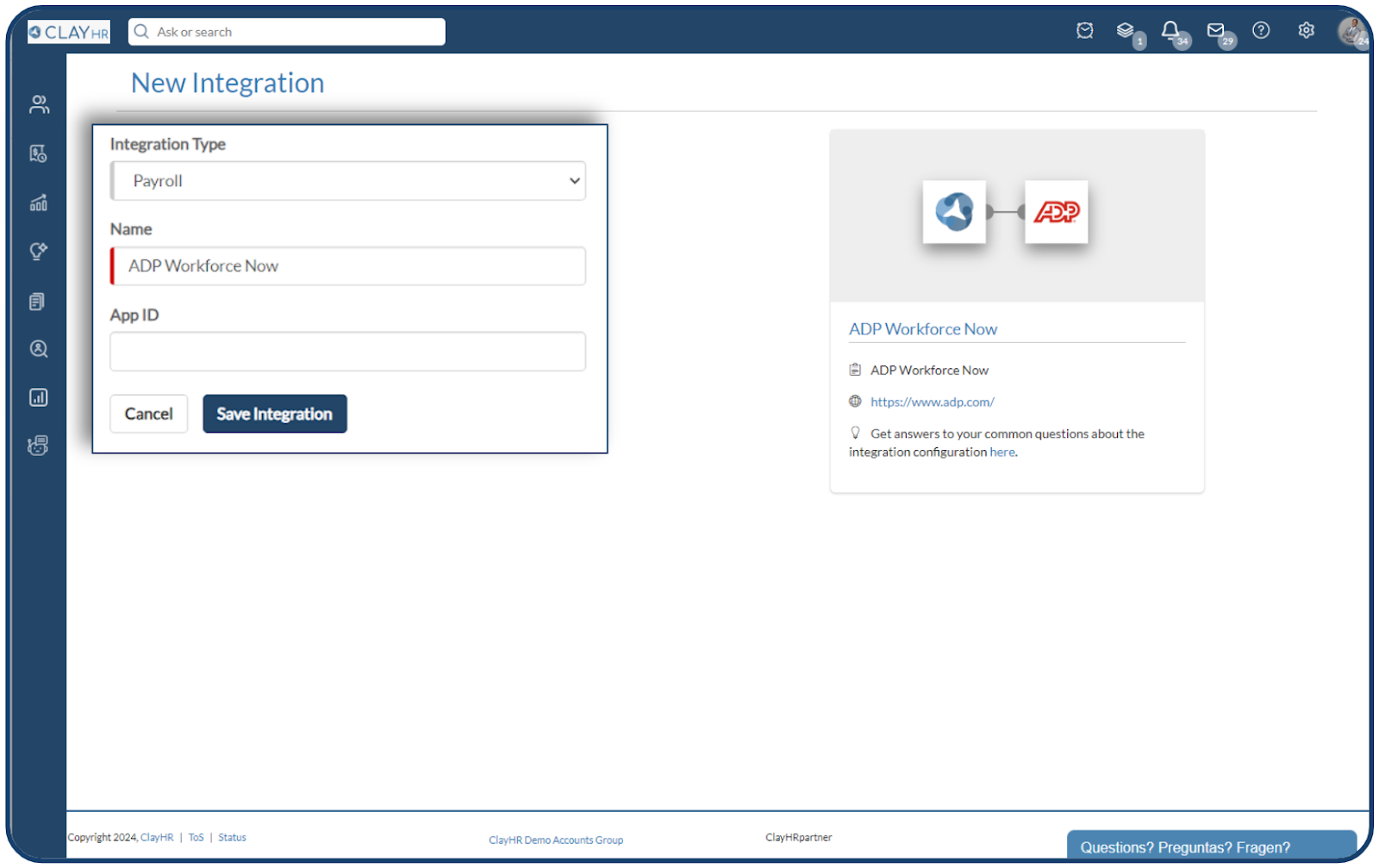Open the https://www.adp.com/ link
Viewport: 1379px width, 868px height.
(x=933, y=402)
